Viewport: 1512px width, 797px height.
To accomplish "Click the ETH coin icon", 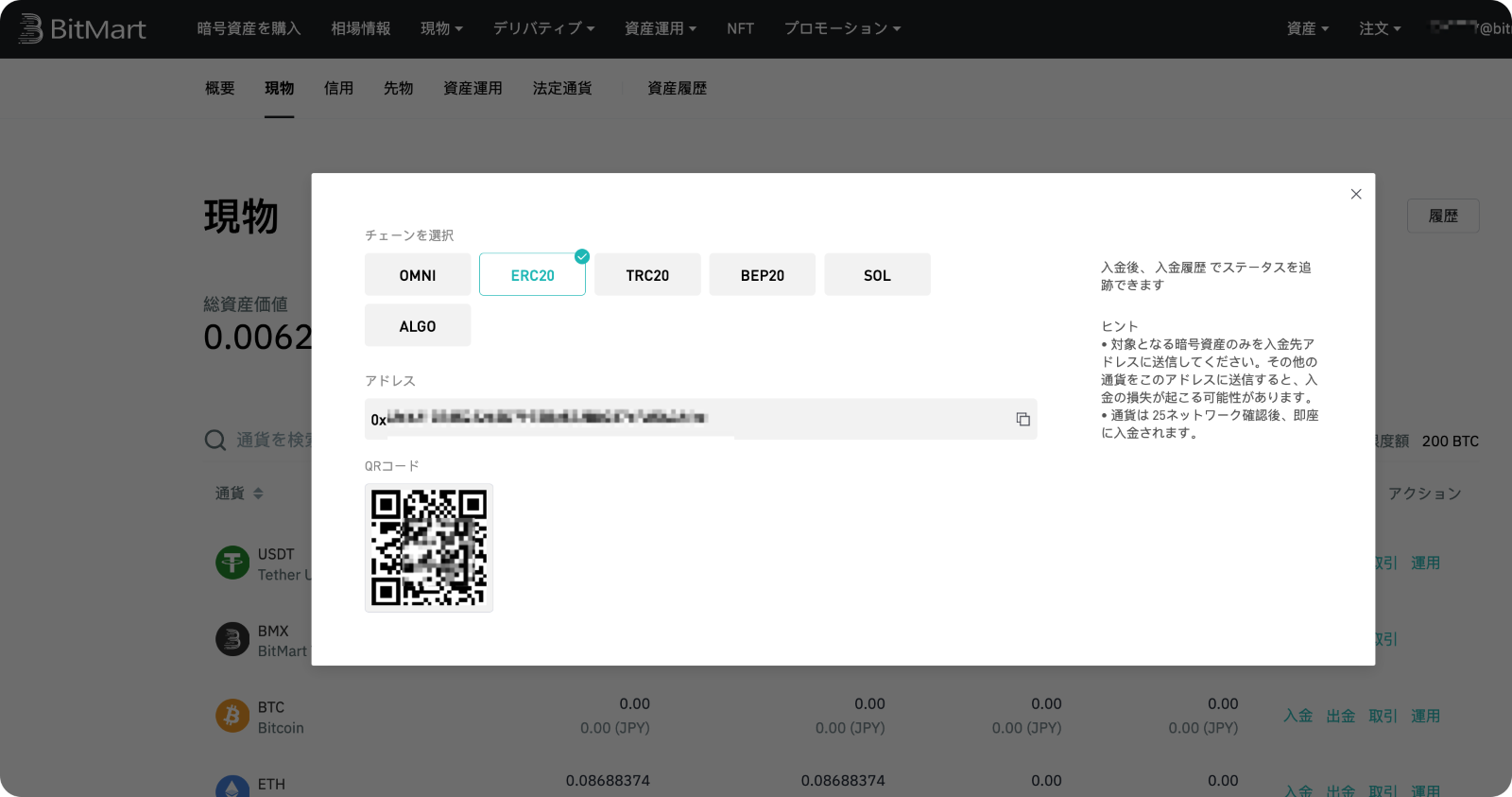I will click(232, 787).
